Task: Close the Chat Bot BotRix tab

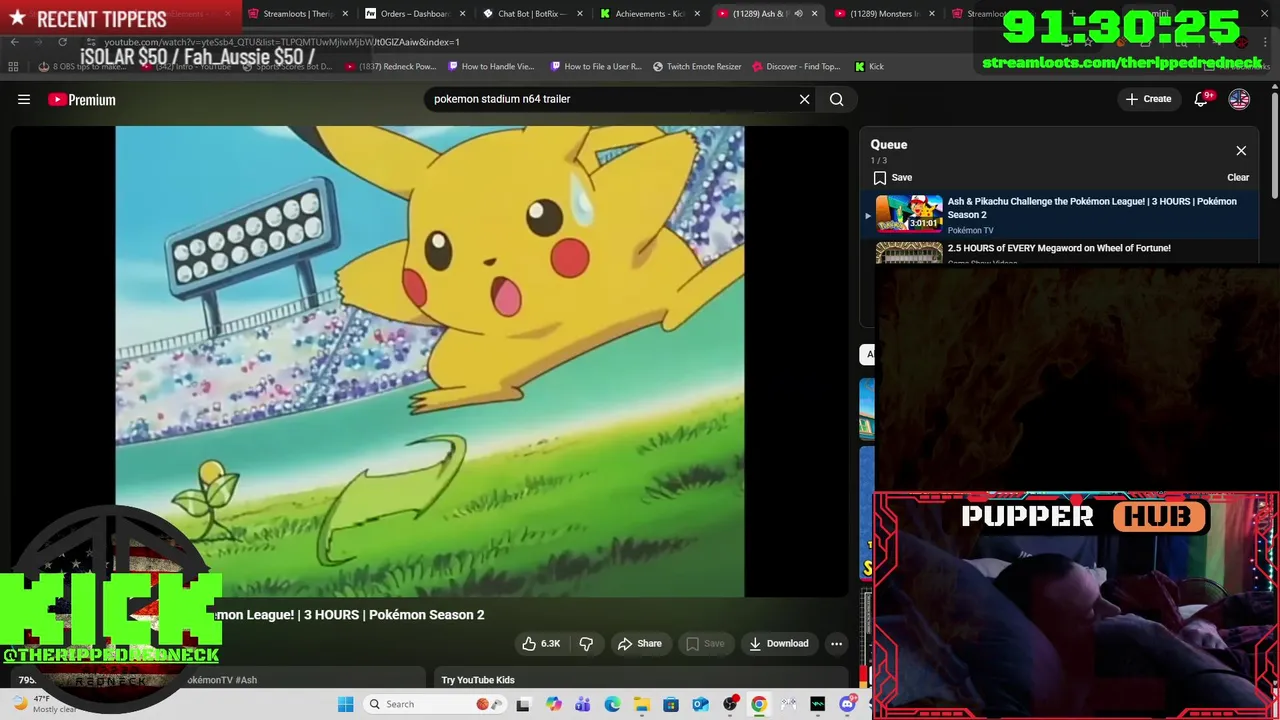Action: tap(579, 14)
